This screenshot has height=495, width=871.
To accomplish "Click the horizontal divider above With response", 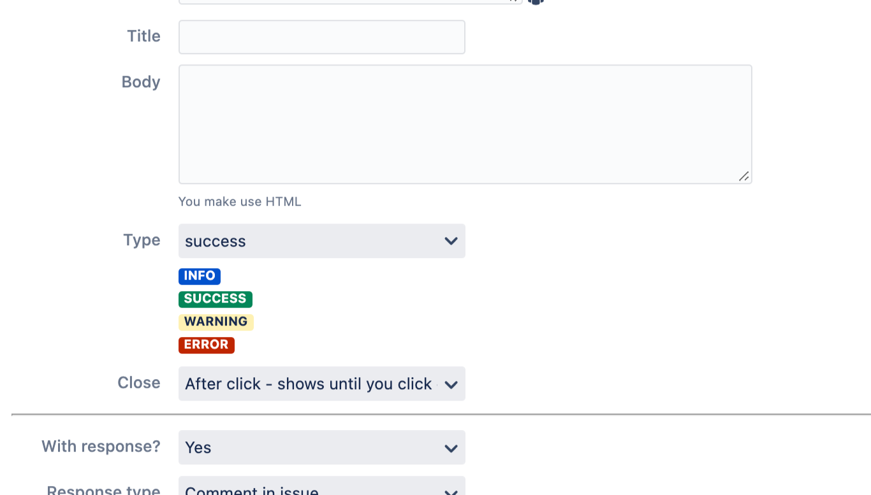I will point(440,414).
